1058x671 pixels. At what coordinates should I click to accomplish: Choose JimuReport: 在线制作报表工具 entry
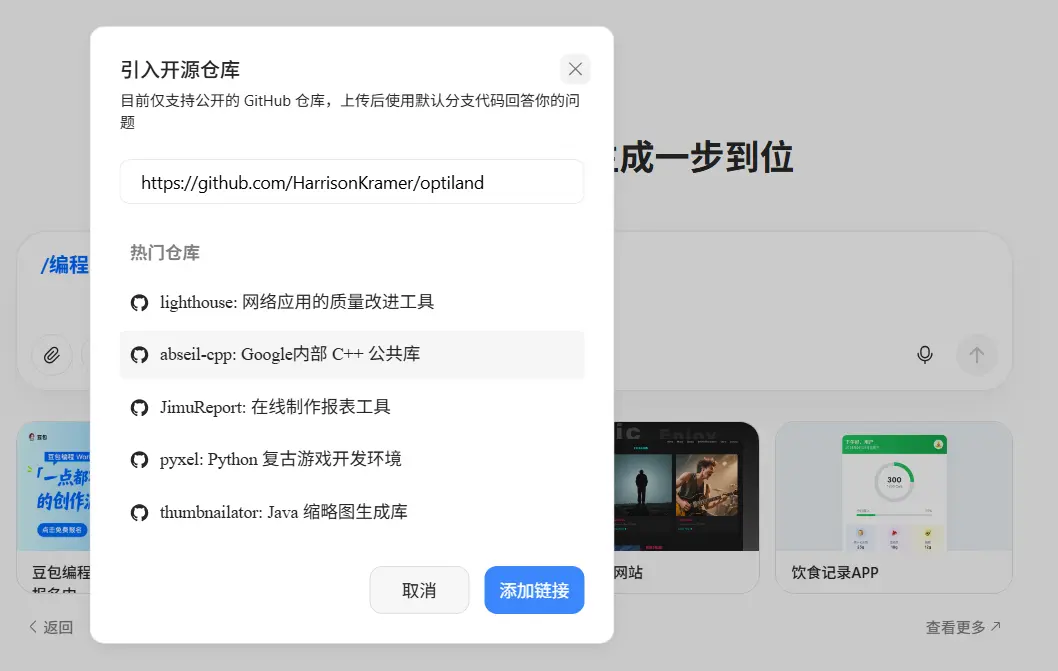click(x=275, y=407)
